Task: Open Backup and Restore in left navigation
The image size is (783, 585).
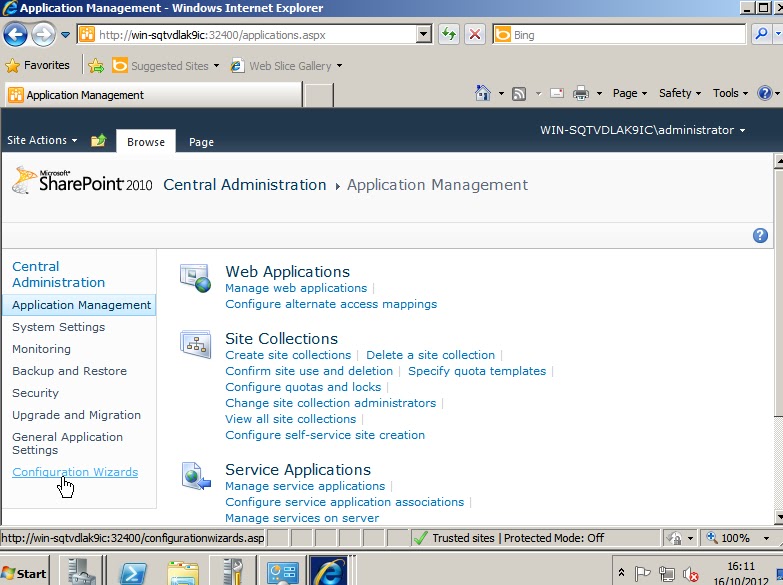Action: 69,371
